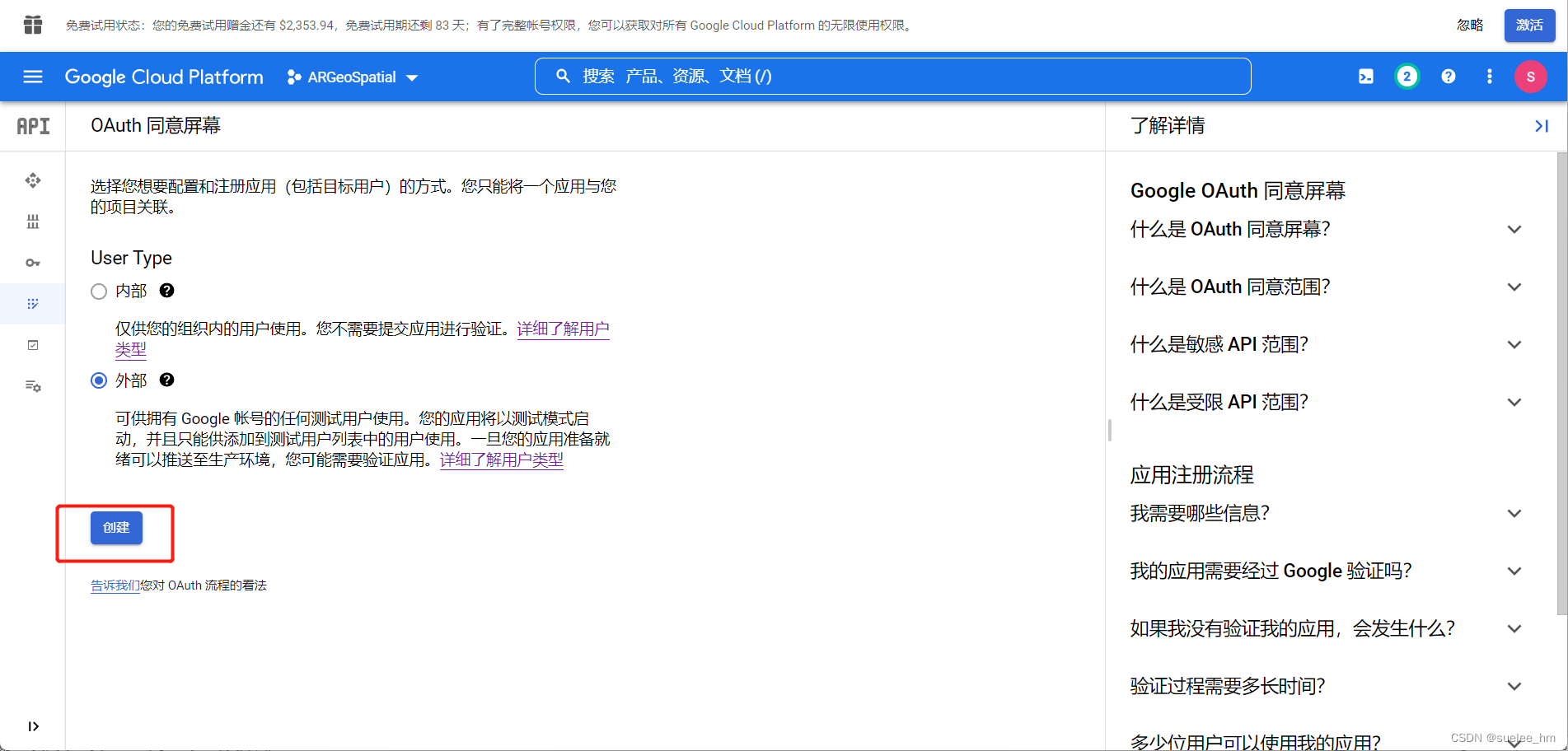1568x751 pixels.
Task: Click the free trial gift icon
Action: pyautogui.click(x=33, y=25)
